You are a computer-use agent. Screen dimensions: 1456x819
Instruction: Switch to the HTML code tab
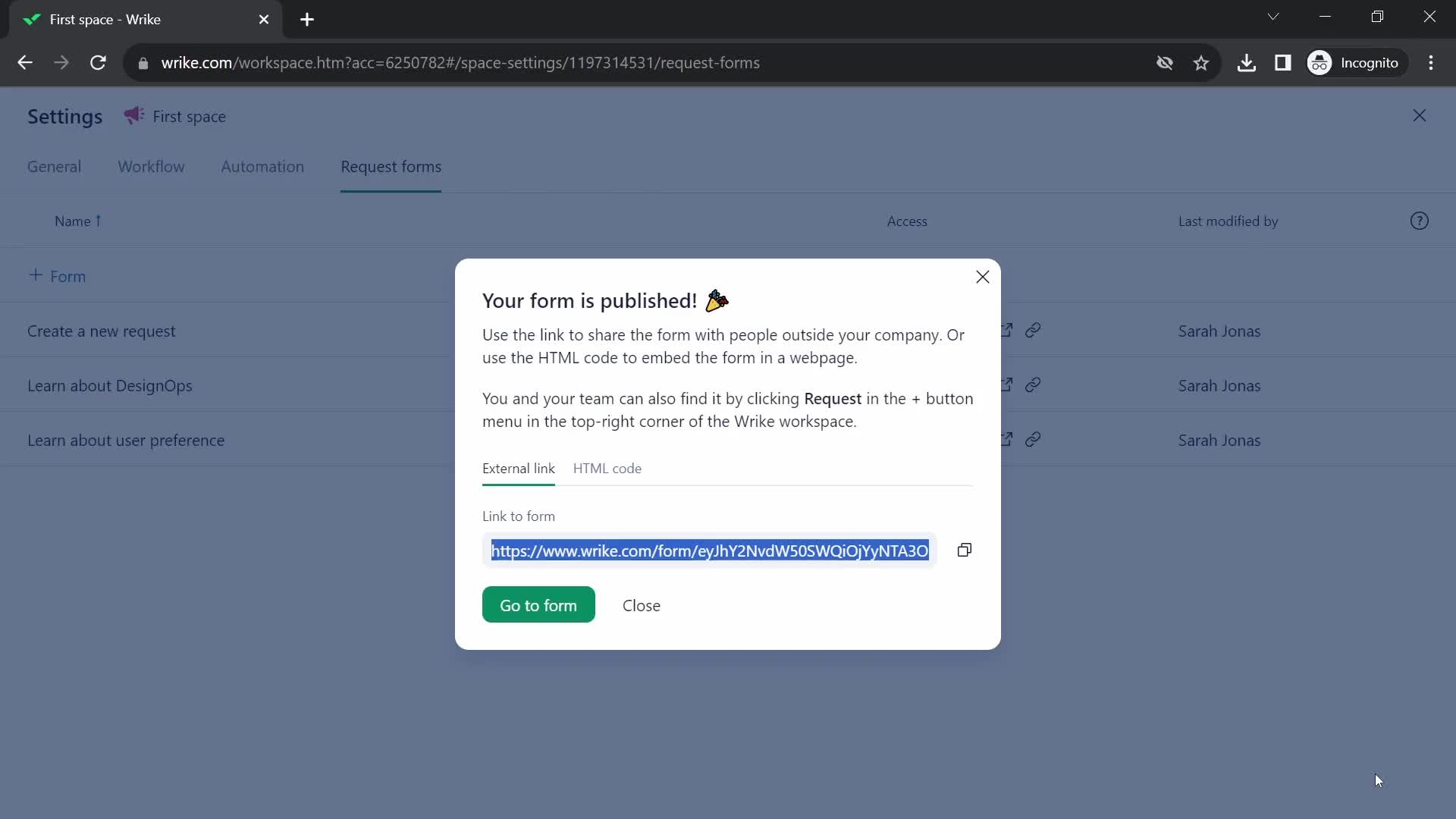[607, 469]
